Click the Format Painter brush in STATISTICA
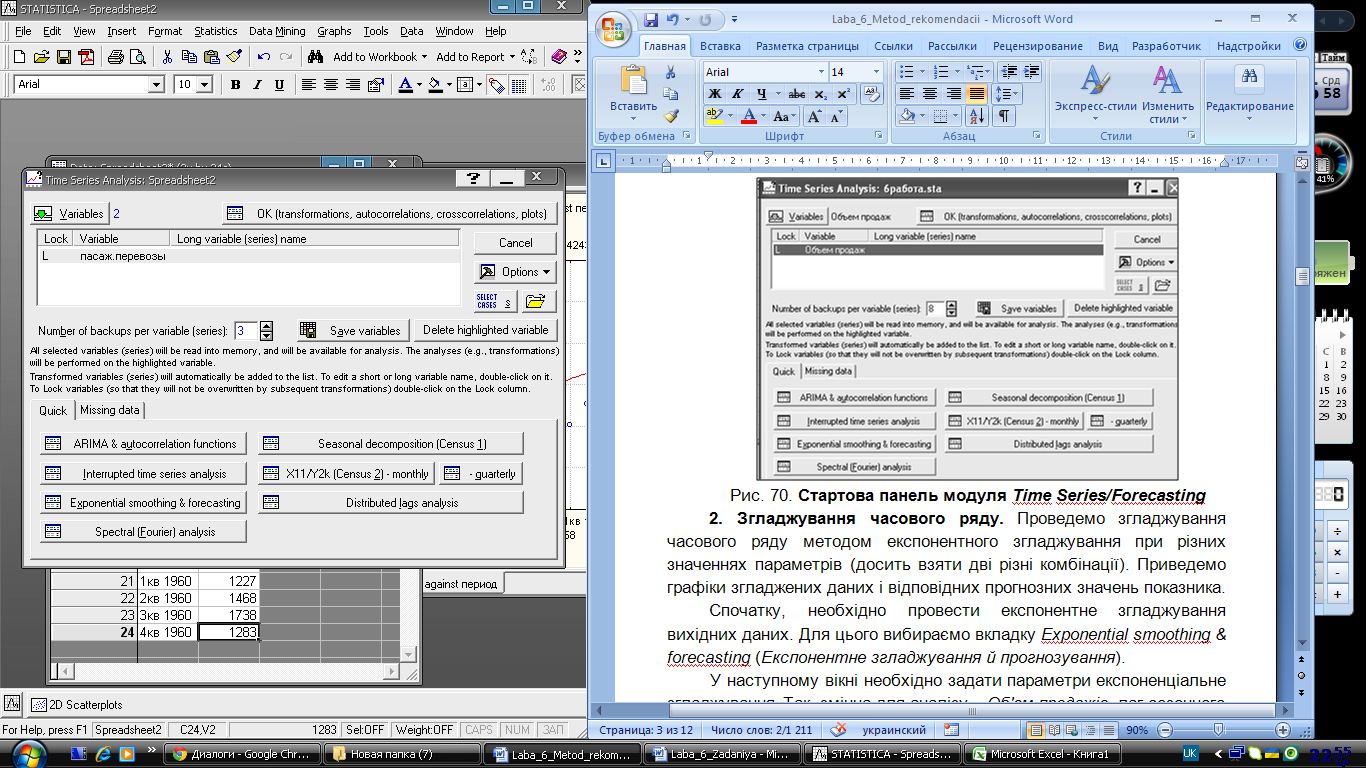This screenshot has height=768, width=1366. (x=233, y=57)
